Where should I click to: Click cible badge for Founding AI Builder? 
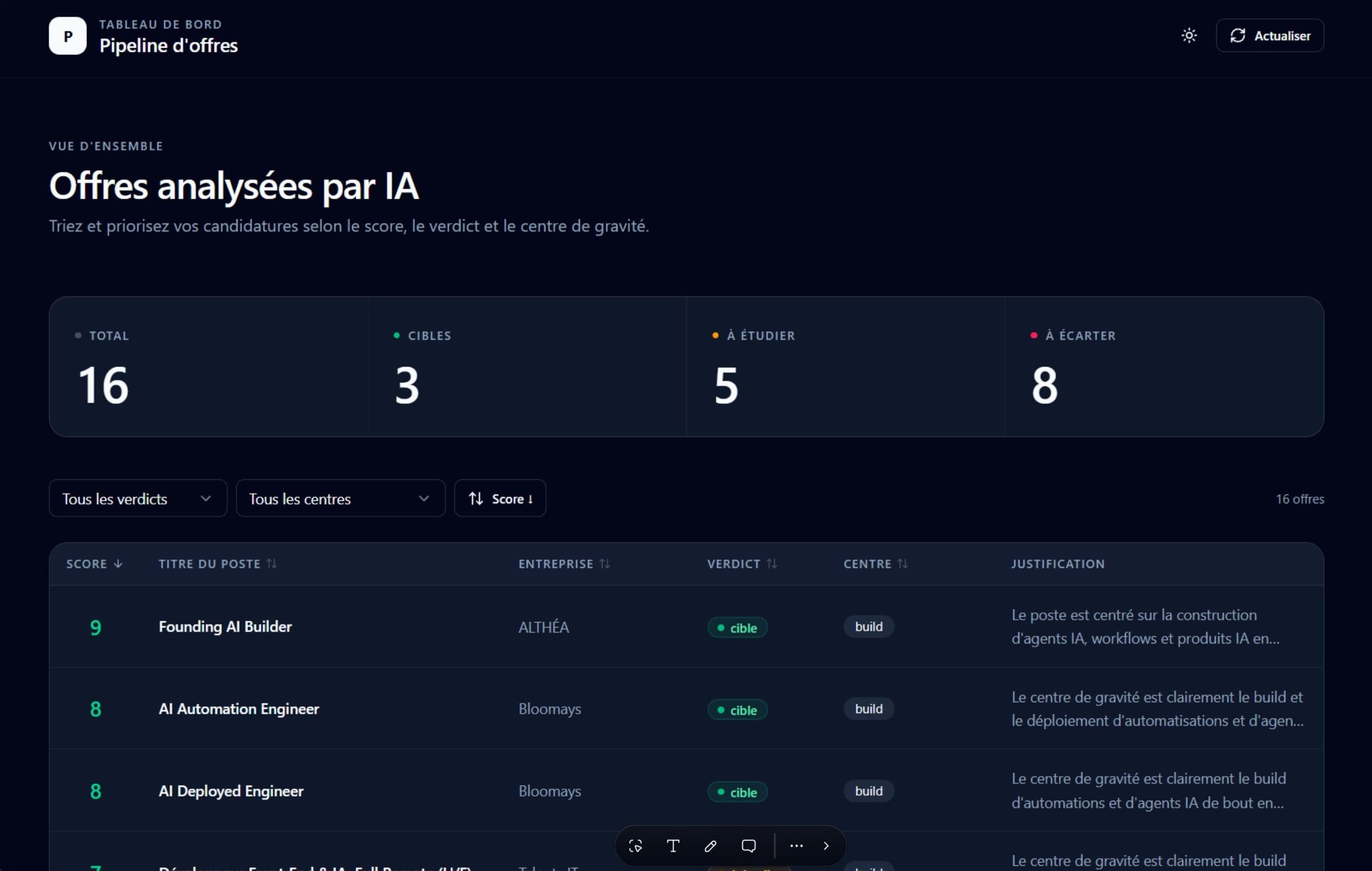pyautogui.click(x=737, y=628)
